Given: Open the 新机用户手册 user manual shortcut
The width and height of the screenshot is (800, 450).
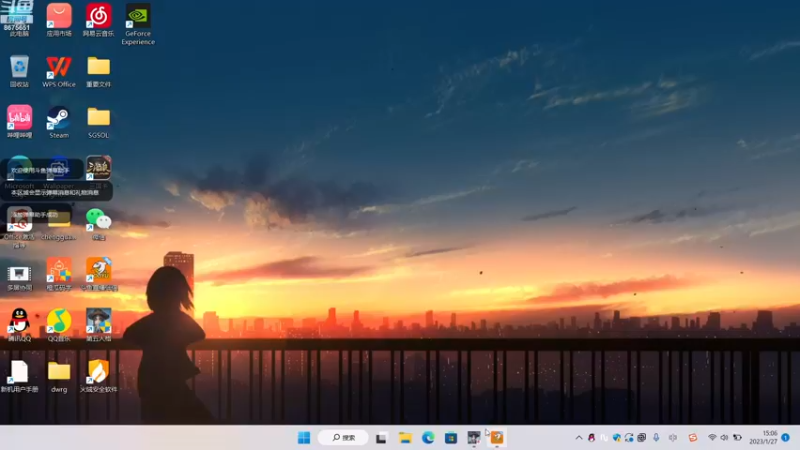Looking at the screenshot, I should point(19,376).
